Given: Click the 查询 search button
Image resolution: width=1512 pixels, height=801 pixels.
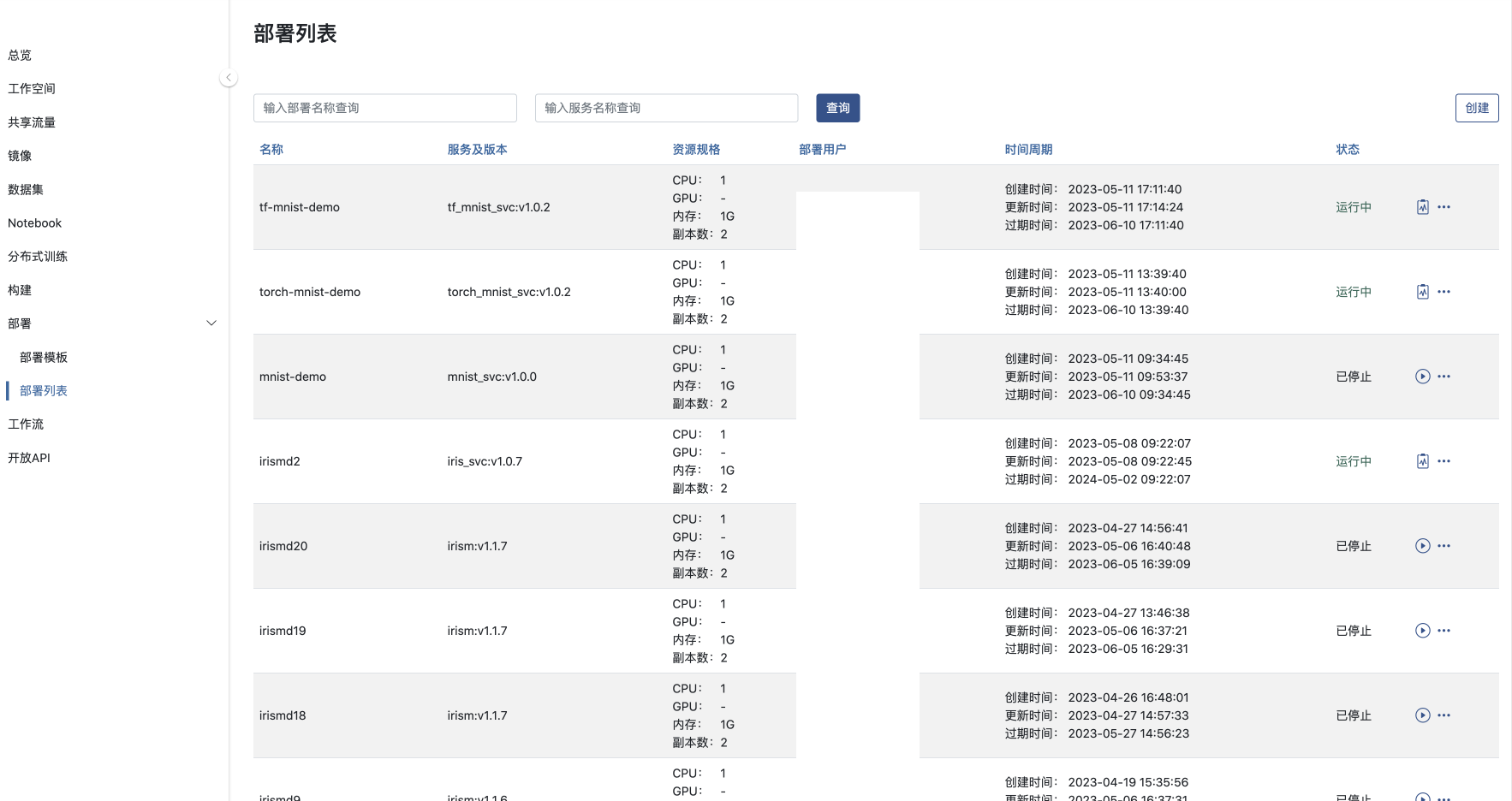Looking at the screenshot, I should click(837, 108).
